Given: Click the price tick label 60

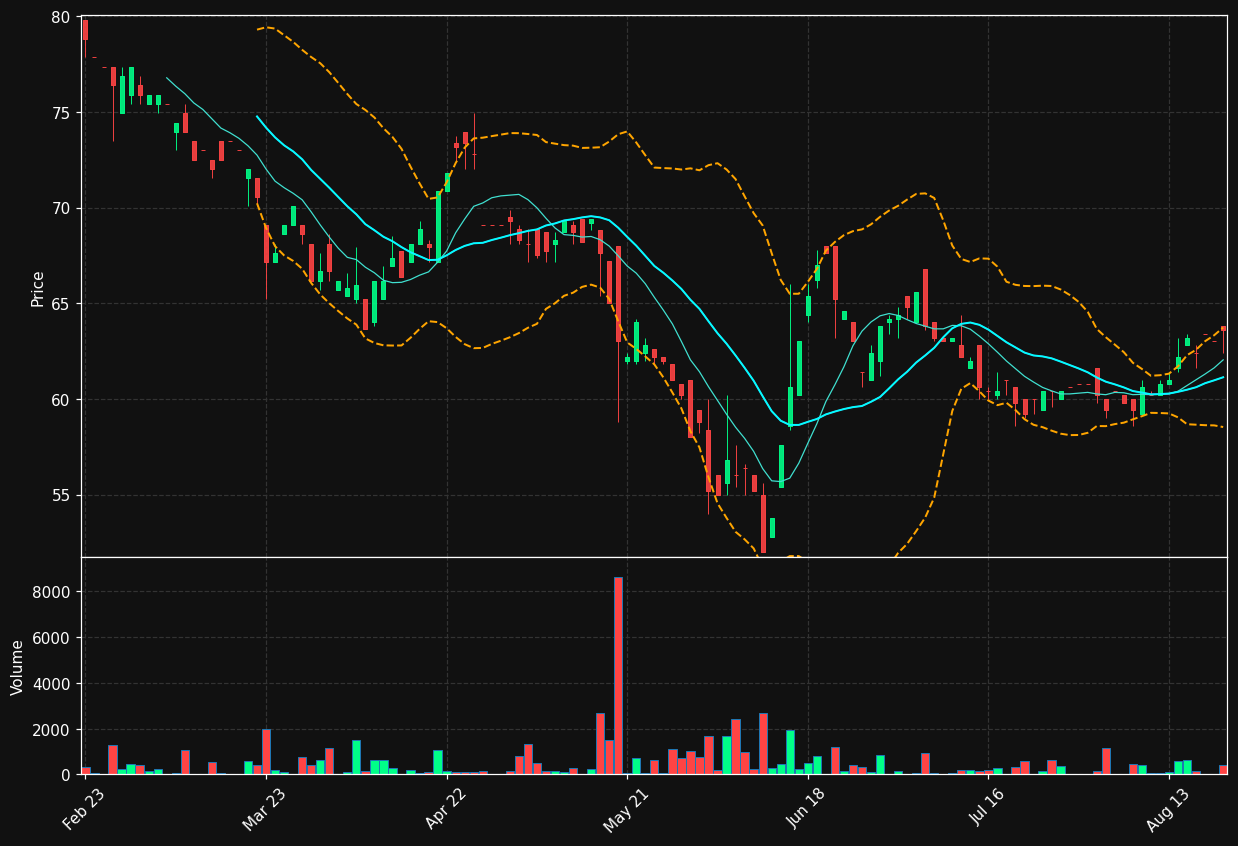Looking at the screenshot, I should [61, 400].
